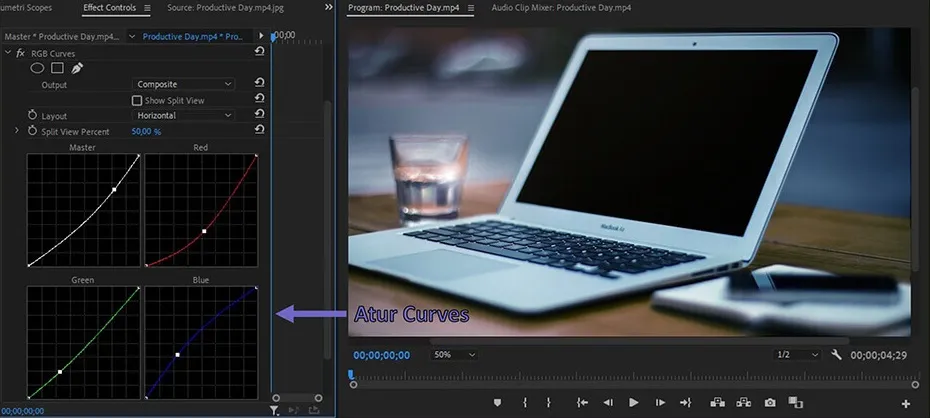This screenshot has height=418, width=930.
Task: Click the Program monitor playhead marker
Action: coord(351,375)
